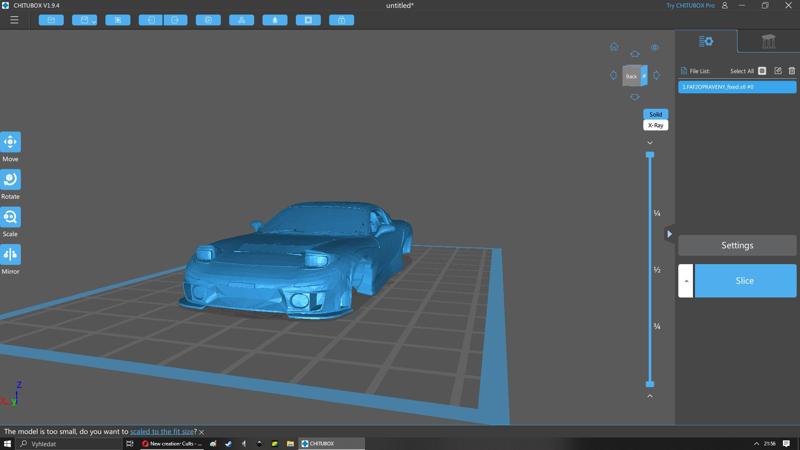This screenshot has width=800, height=450.
Task: Open File Explorer from the taskbar
Action: pyautogui.click(x=290, y=444)
